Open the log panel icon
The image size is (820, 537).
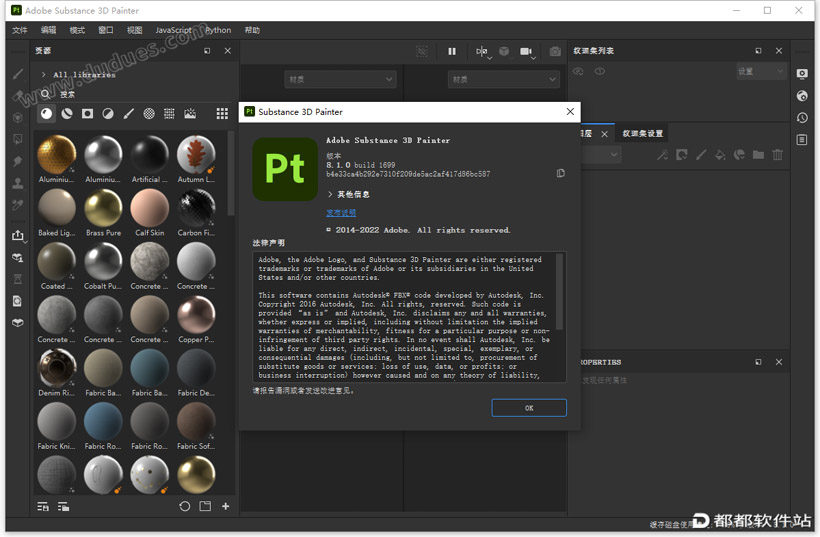(802, 140)
